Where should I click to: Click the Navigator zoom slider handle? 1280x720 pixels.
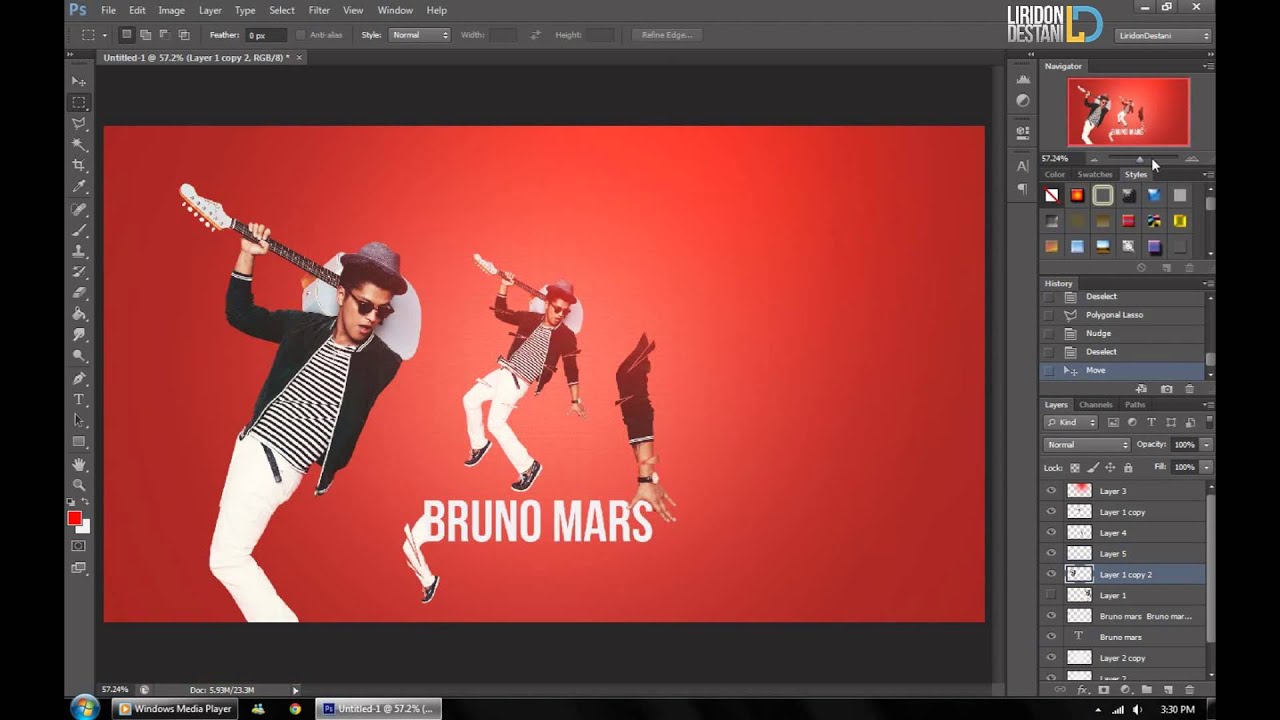pos(1140,159)
